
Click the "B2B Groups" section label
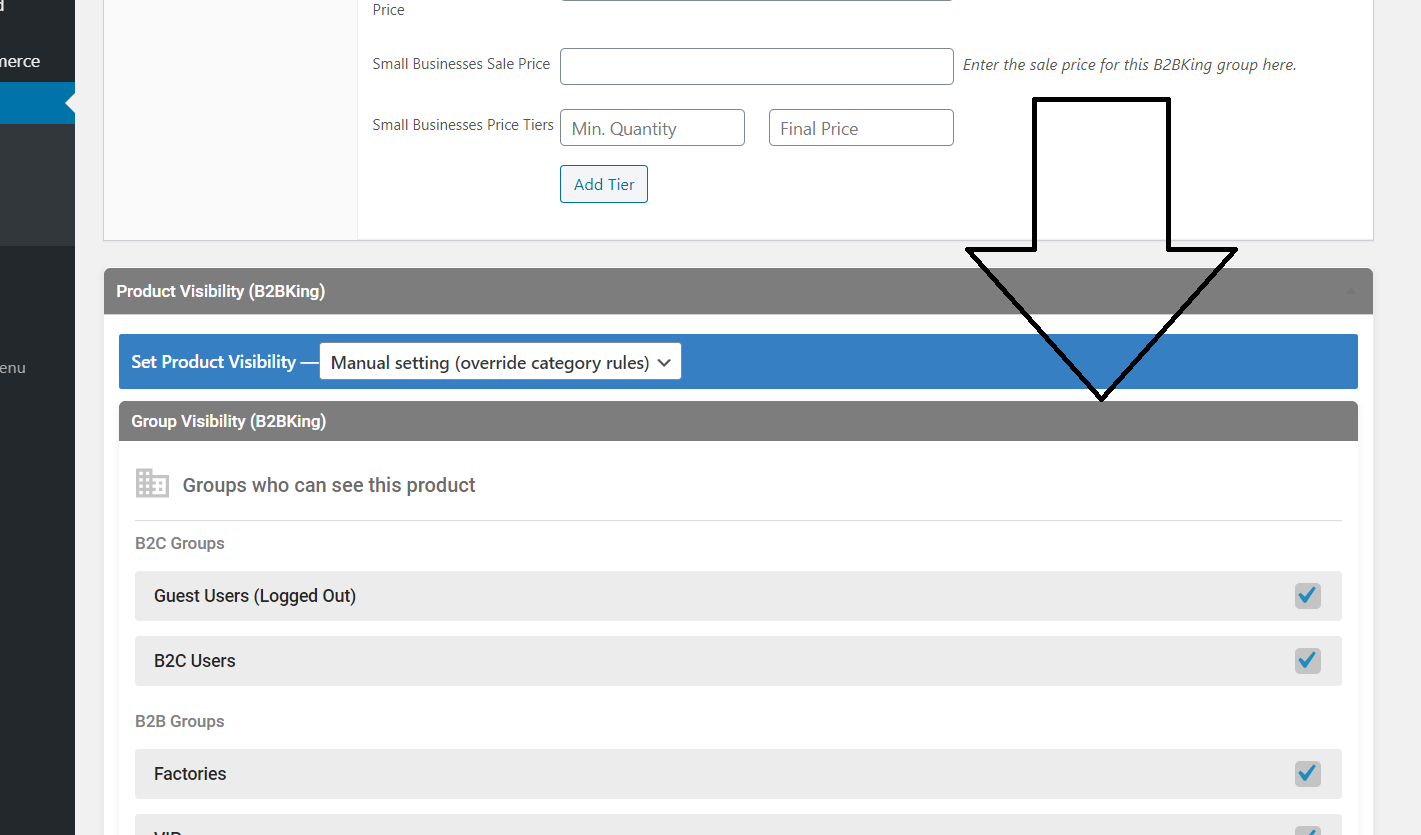click(x=180, y=722)
